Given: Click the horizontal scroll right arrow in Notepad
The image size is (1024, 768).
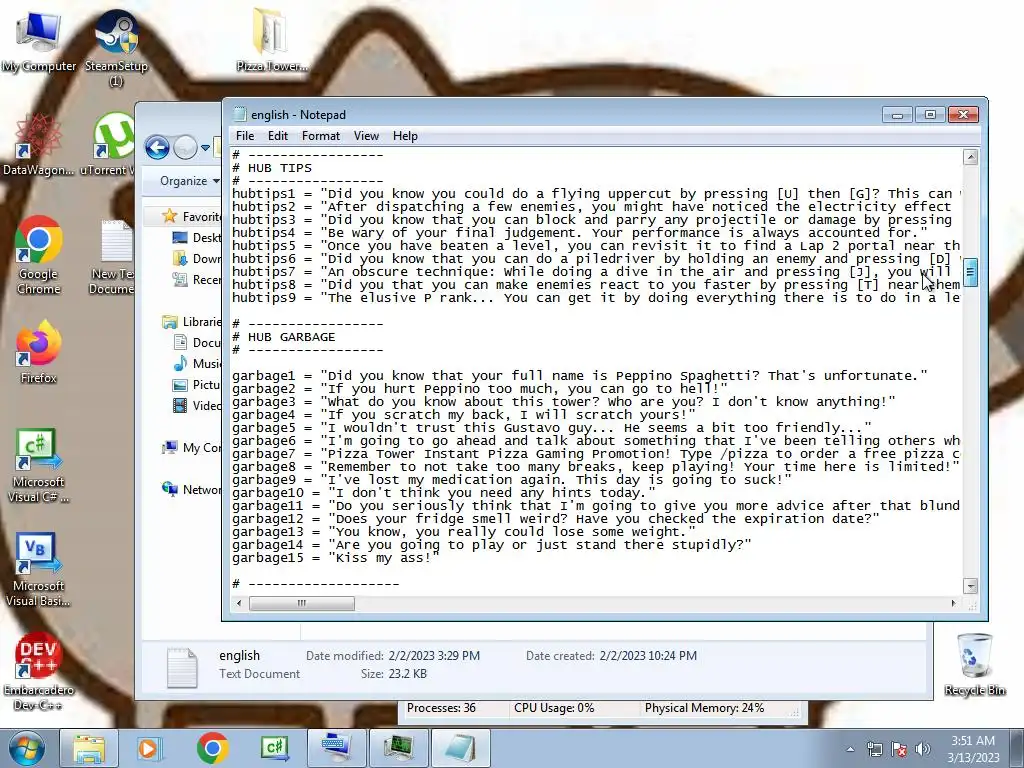Looking at the screenshot, I should click(953, 603).
